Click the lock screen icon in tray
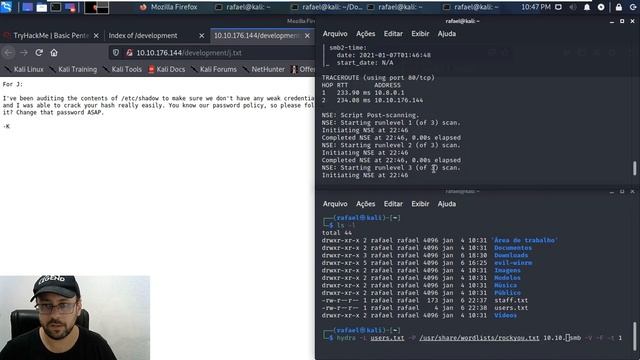Screen dimensions: 640x360 tap(619, 7)
